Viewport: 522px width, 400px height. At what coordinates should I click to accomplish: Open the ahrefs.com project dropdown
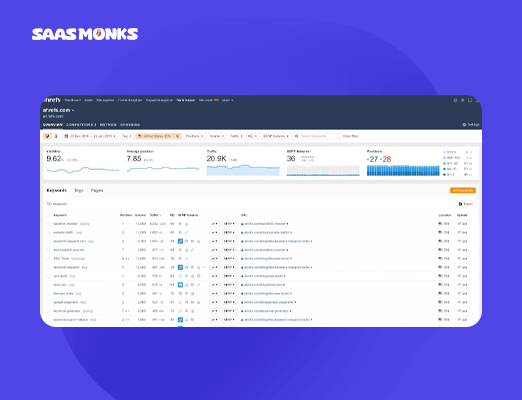(58, 110)
